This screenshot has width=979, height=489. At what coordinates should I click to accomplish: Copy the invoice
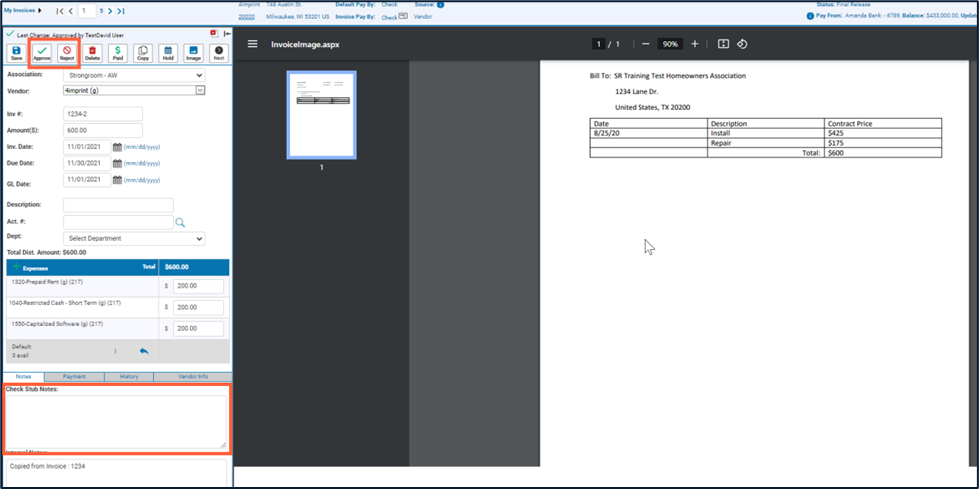pos(143,53)
